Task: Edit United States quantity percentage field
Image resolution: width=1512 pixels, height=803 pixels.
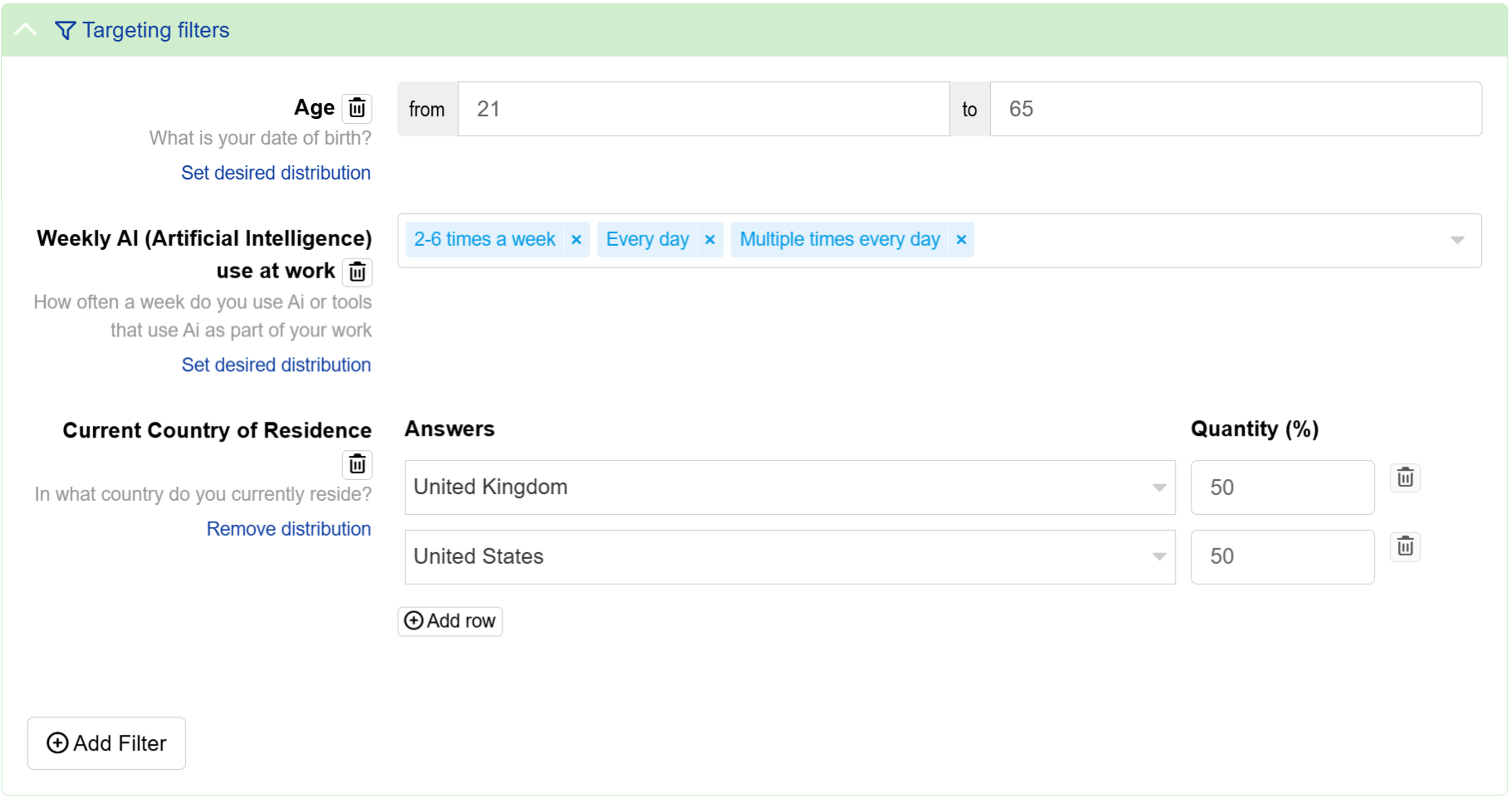Action: coord(1282,556)
